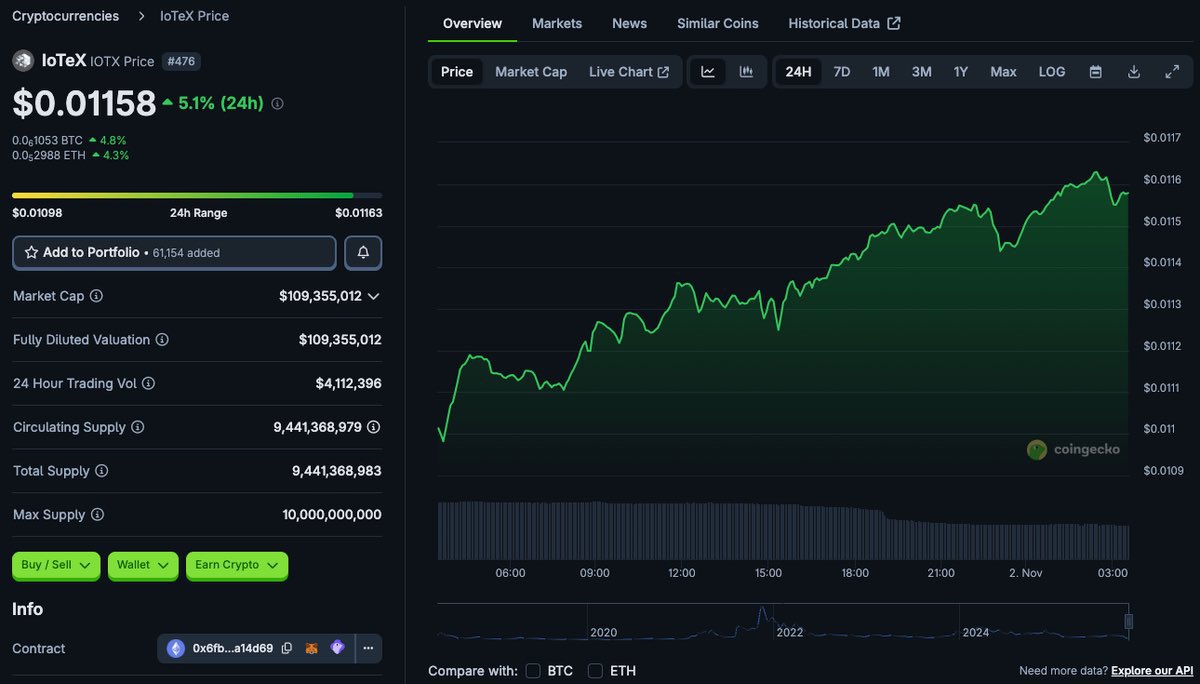Open the calendar date range picker
This screenshot has width=1200, height=684.
pos(1096,72)
